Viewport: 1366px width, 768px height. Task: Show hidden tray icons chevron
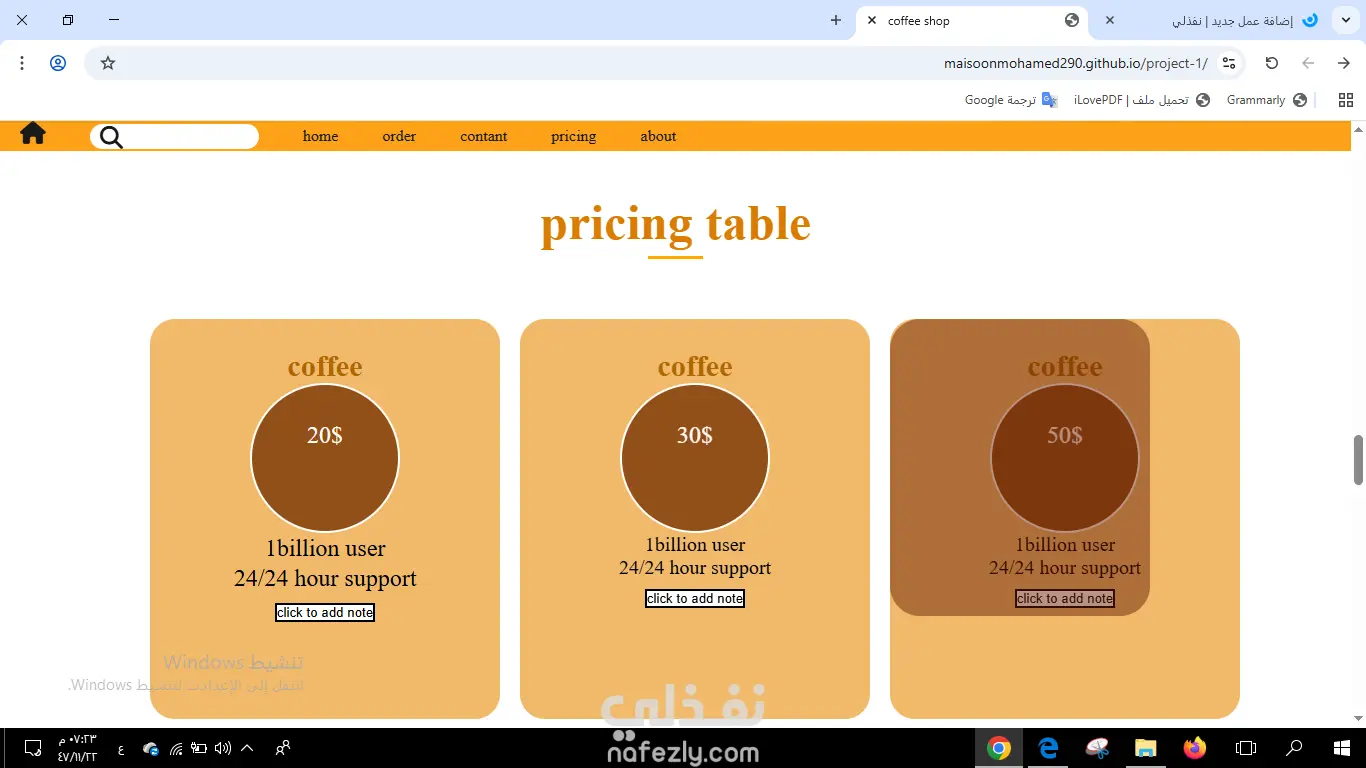coord(247,748)
